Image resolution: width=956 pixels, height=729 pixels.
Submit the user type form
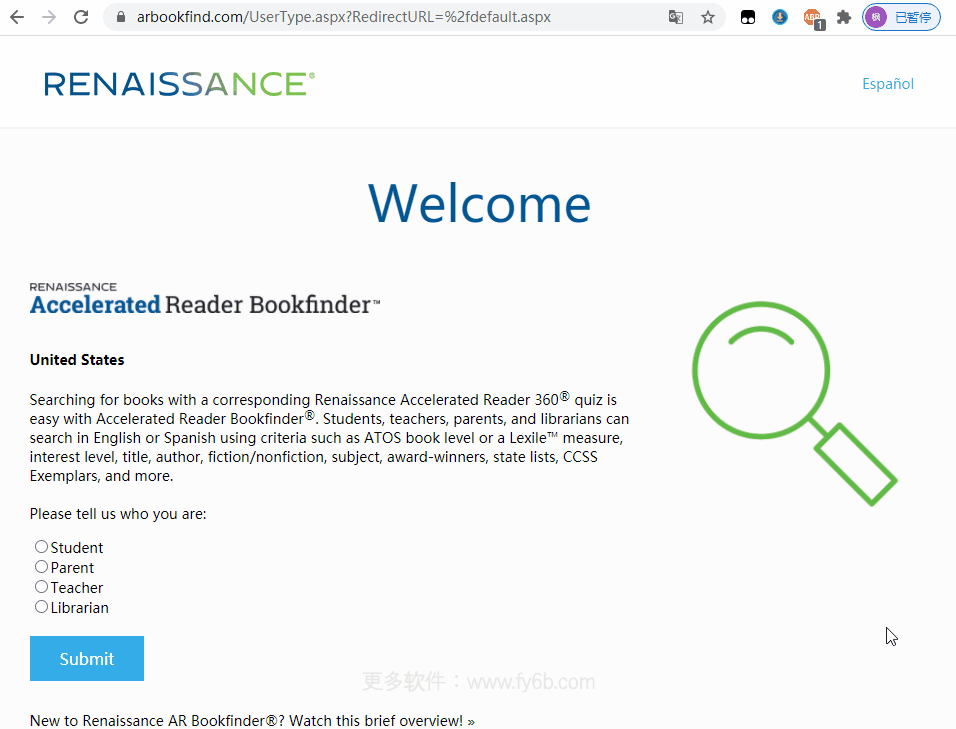point(87,658)
